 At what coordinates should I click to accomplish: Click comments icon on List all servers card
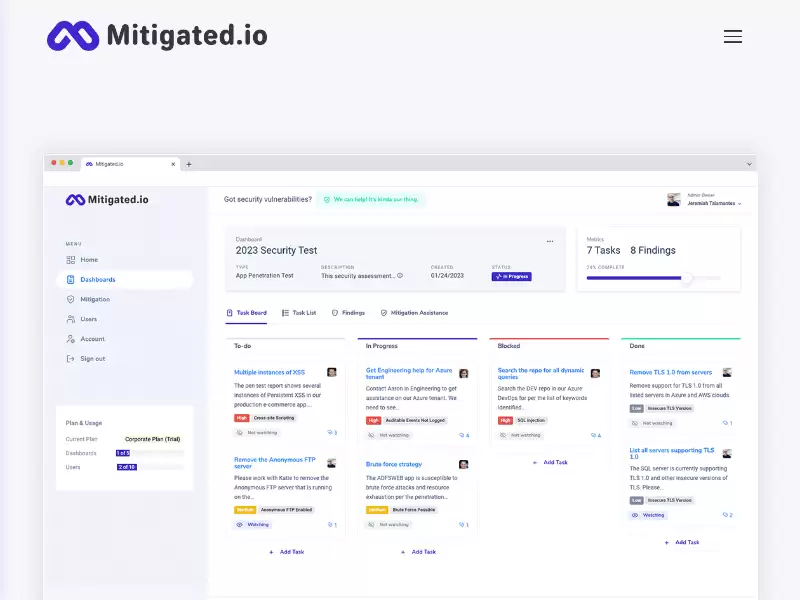(x=728, y=515)
